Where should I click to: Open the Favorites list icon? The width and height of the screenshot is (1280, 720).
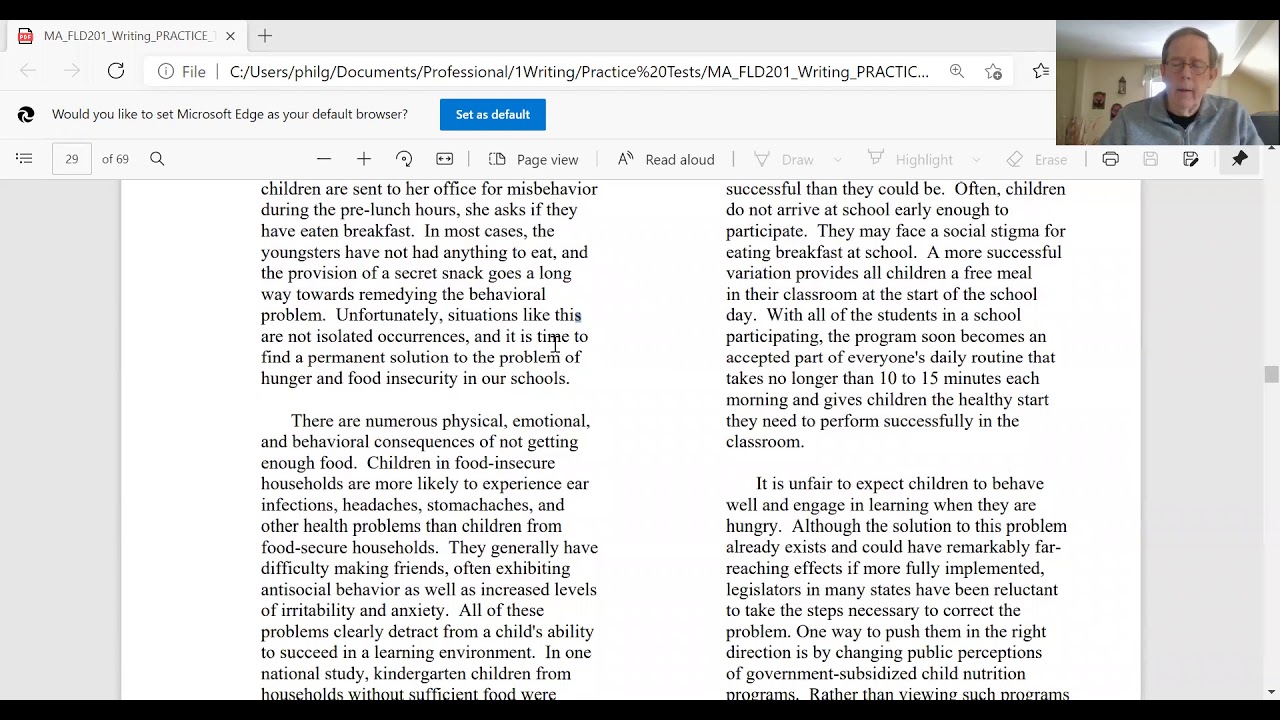click(1041, 71)
